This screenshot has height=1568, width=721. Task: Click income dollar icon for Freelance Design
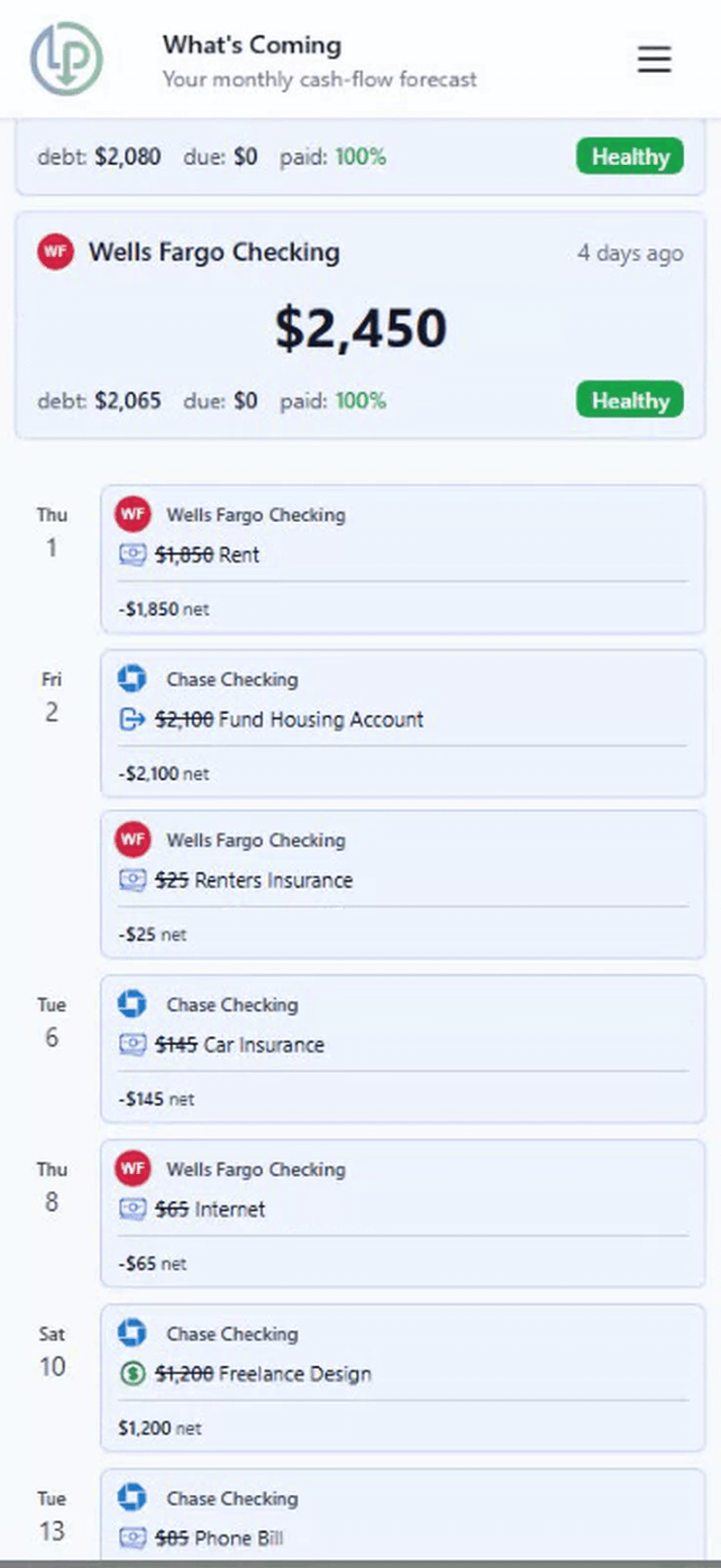click(132, 1374)
